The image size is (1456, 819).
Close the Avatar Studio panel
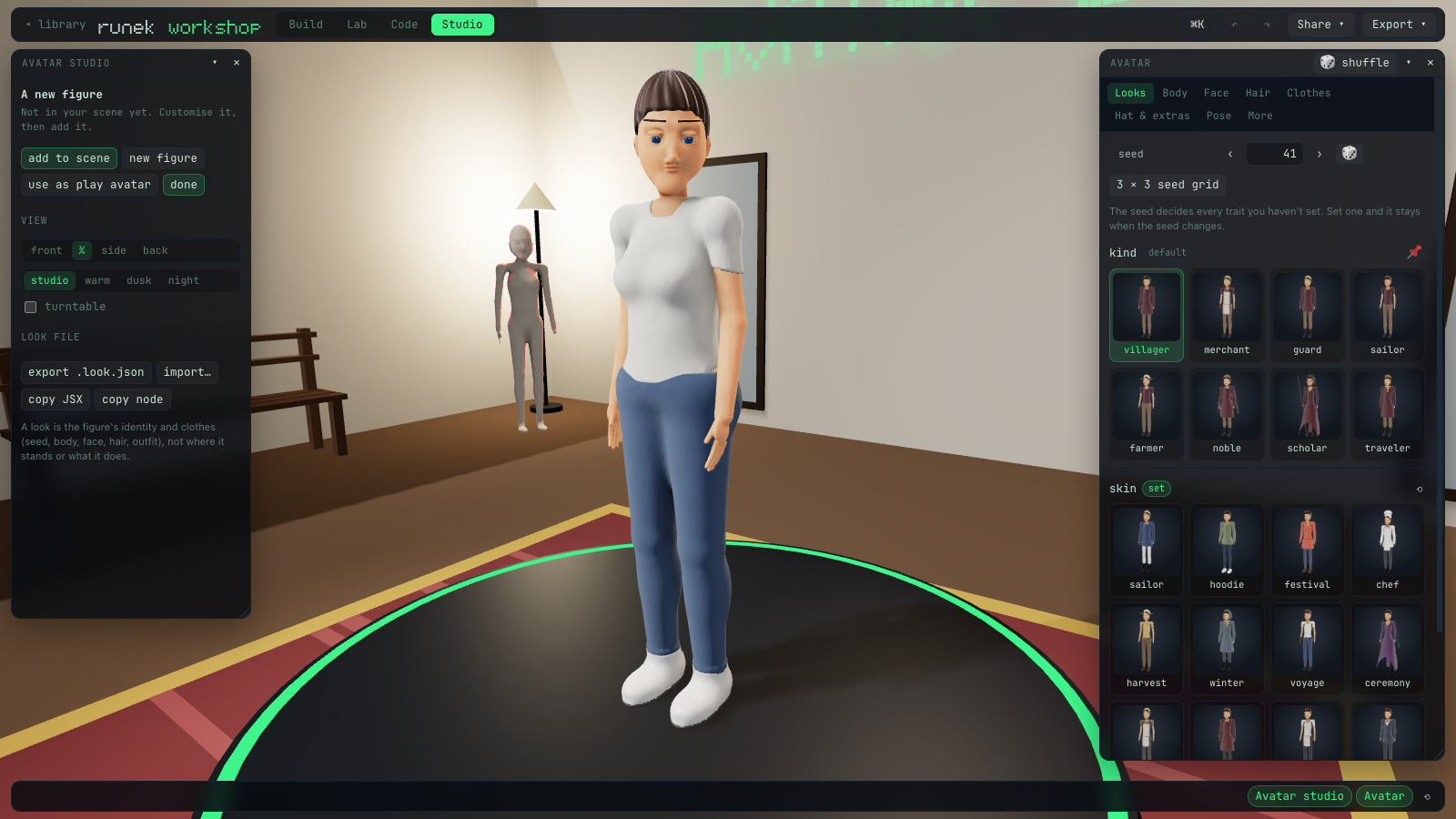(237, 63)
